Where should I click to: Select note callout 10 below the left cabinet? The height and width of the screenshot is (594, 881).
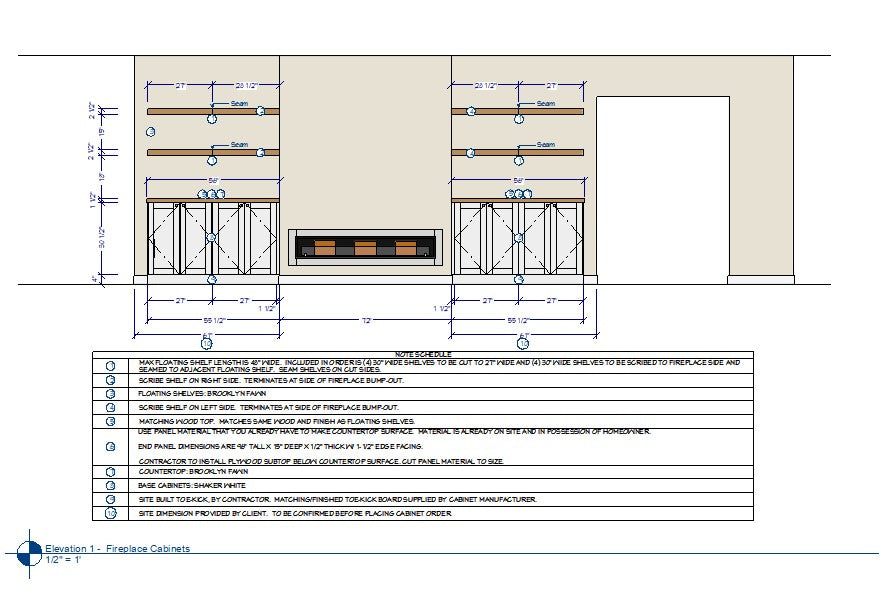pyautogui.click(x=207, y=342)
